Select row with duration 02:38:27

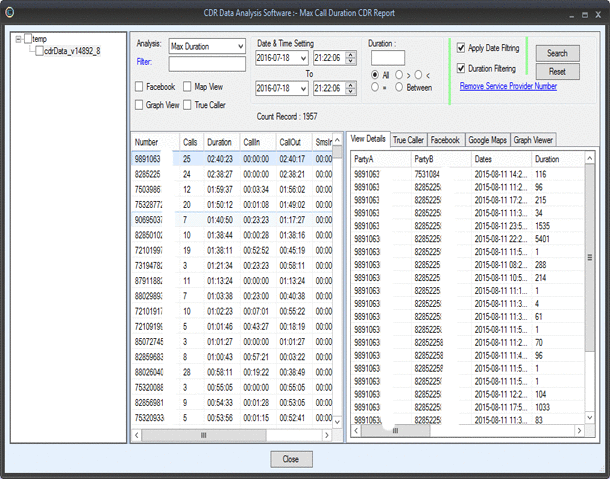(232, 174)
